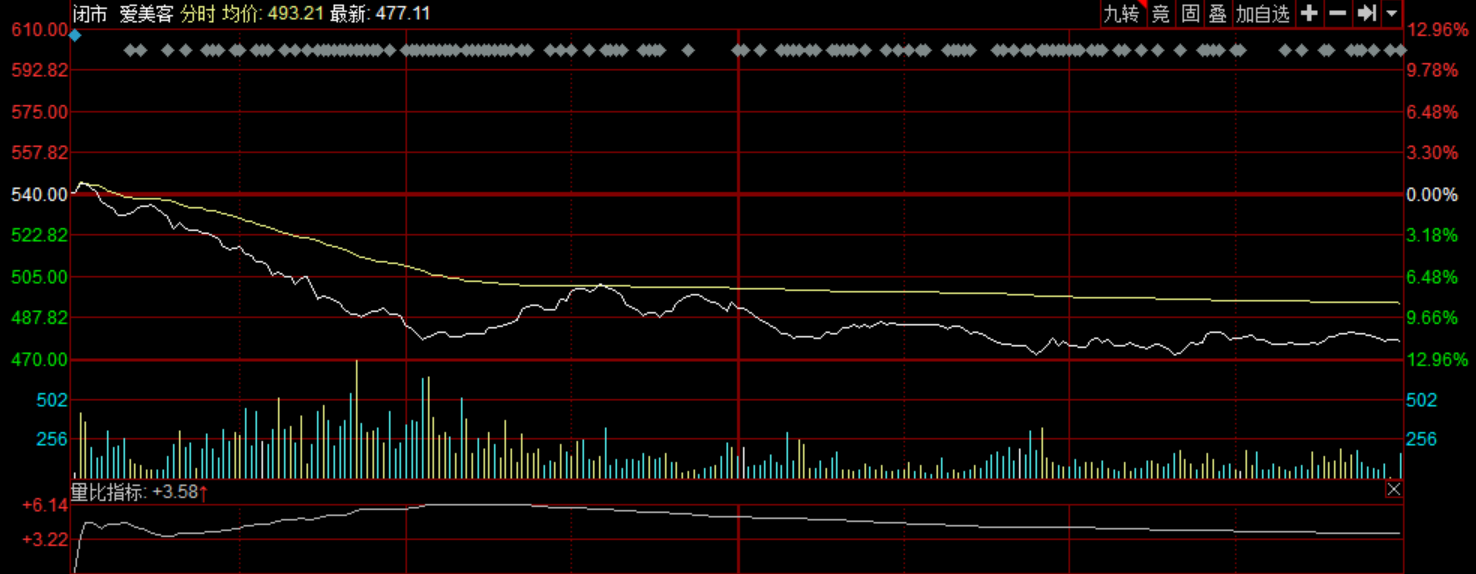Screen dimensions: 1476x574
Task: Click the 470.00 bottom price label
Action: 39,359
